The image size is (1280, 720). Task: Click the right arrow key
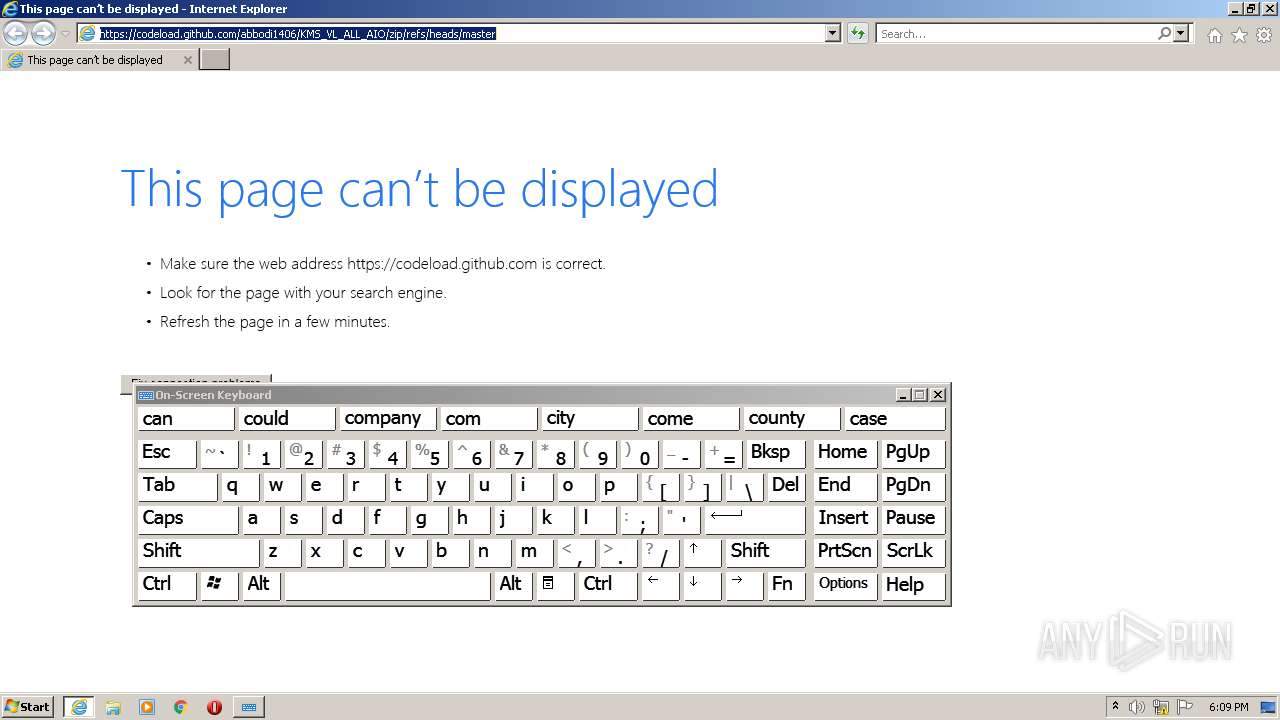pos(744,585)
